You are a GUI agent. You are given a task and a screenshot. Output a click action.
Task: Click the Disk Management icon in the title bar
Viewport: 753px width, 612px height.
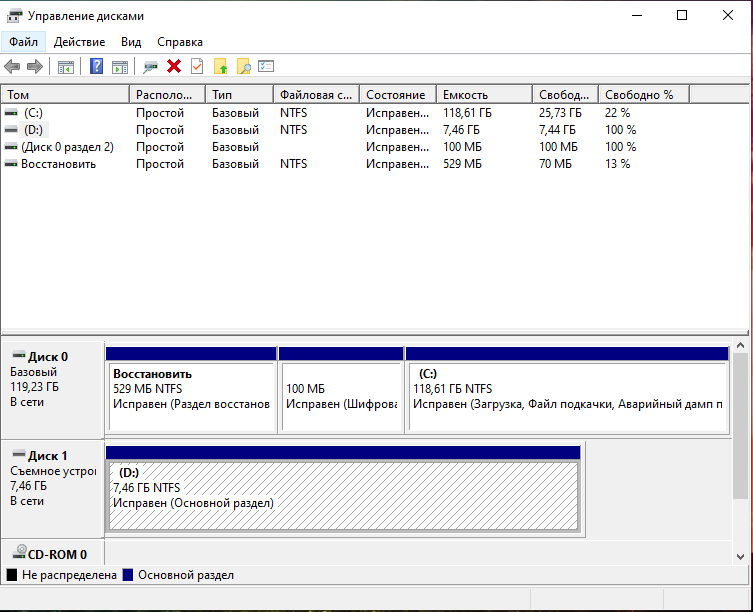click(x=14, y=16)
